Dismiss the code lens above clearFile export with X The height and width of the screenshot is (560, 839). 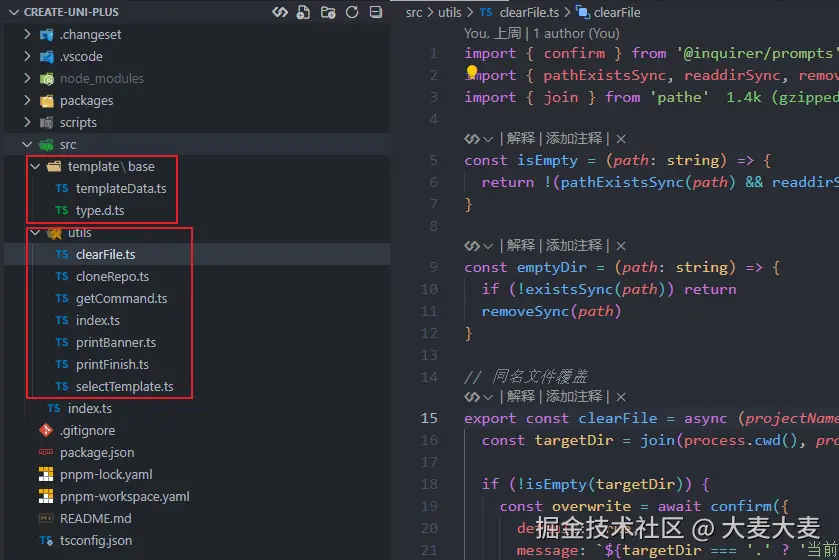pos(621,397)
